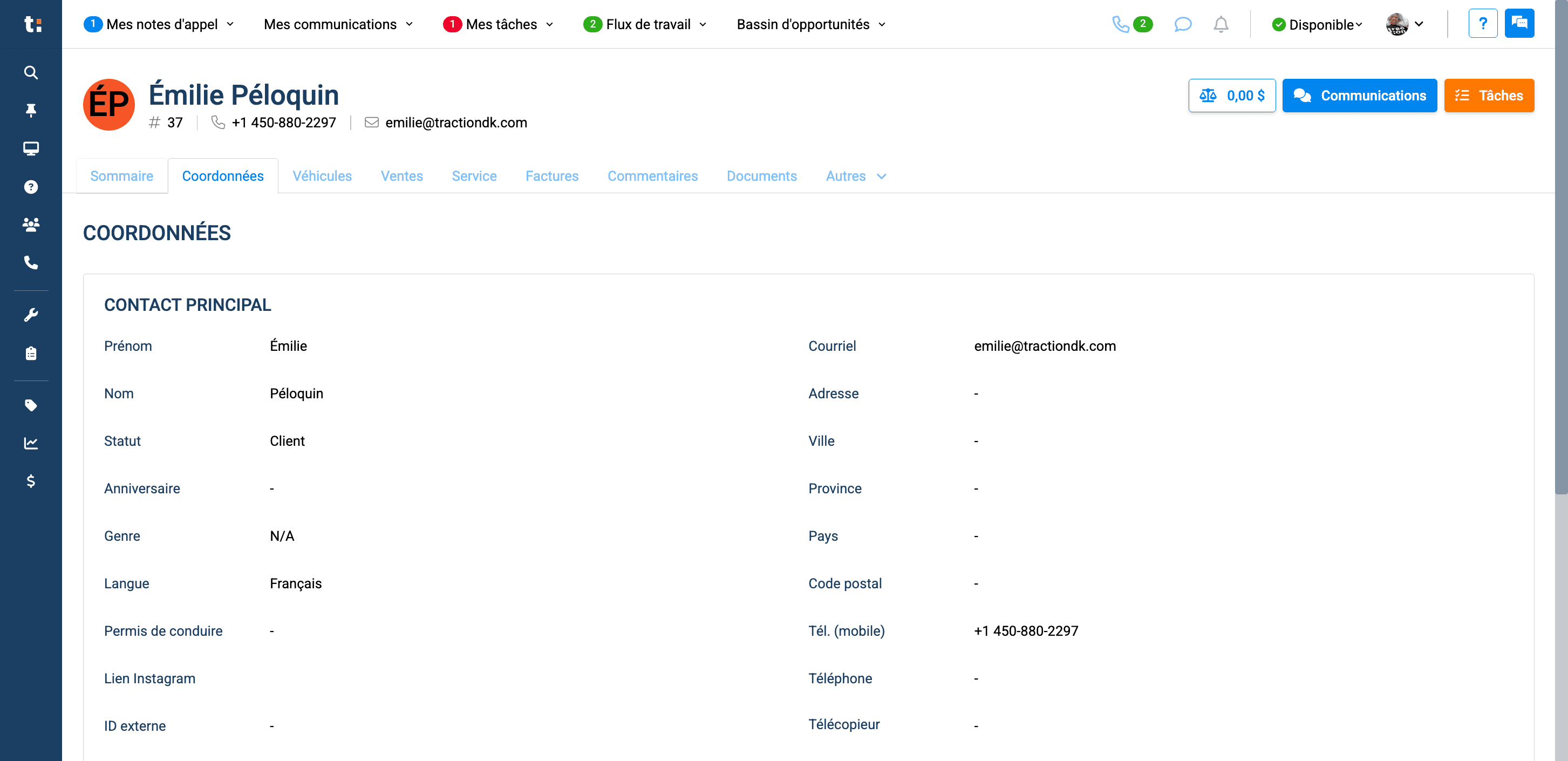Click the 0,00 $ balance button
This screenshot has width=1568, height=761.
click(x=1232, y=96)
